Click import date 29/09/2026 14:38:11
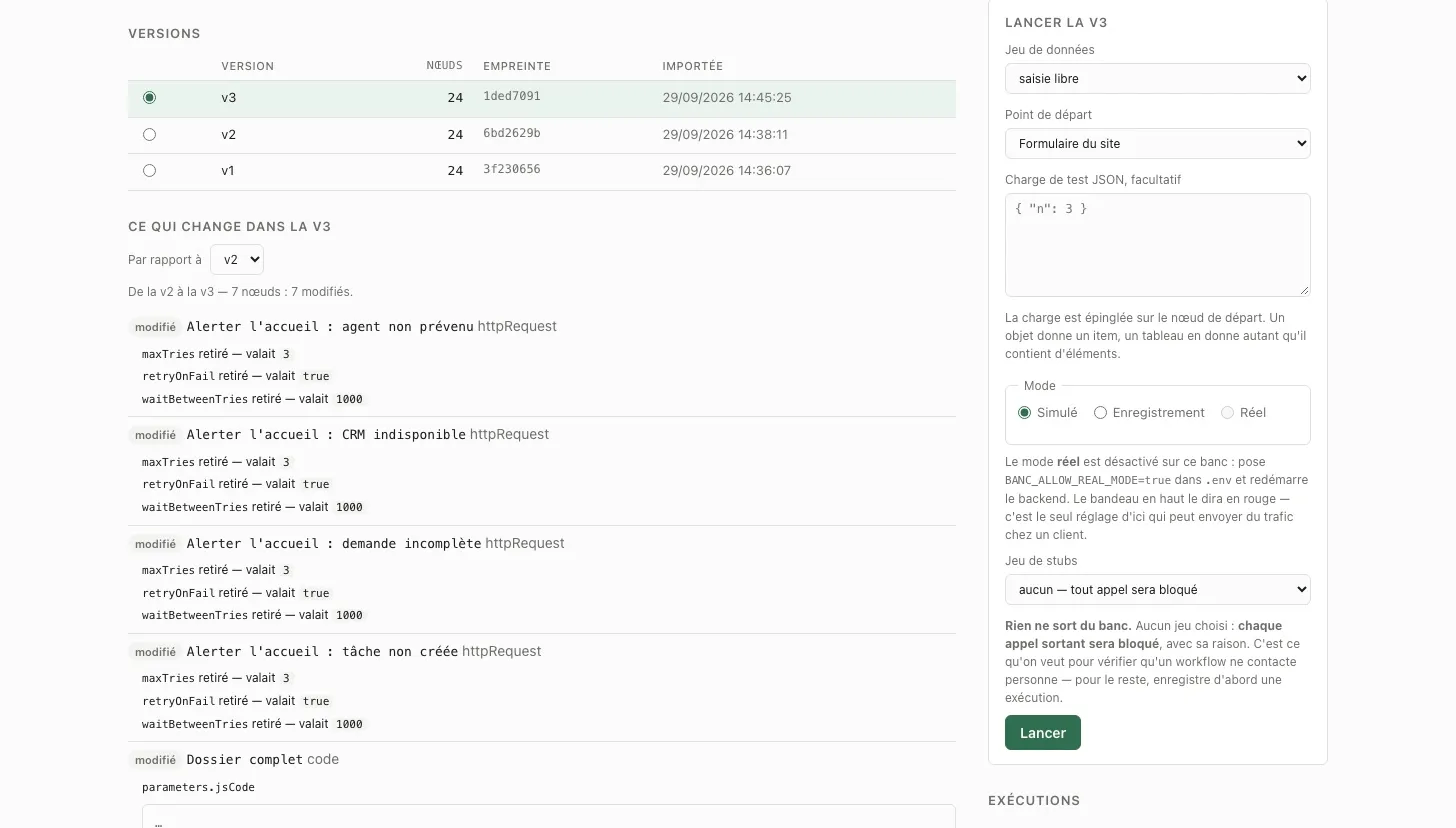This screenshot has width=1456, height=828. coord(725,134)
